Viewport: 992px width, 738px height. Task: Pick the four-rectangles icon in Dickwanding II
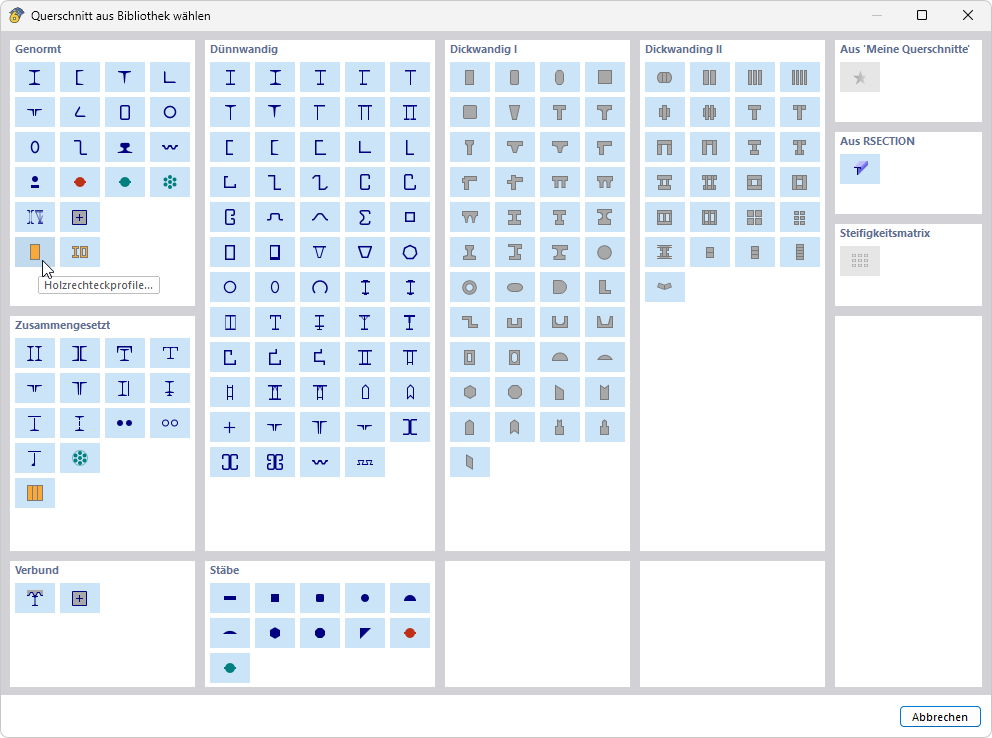(x=800, y=77)
